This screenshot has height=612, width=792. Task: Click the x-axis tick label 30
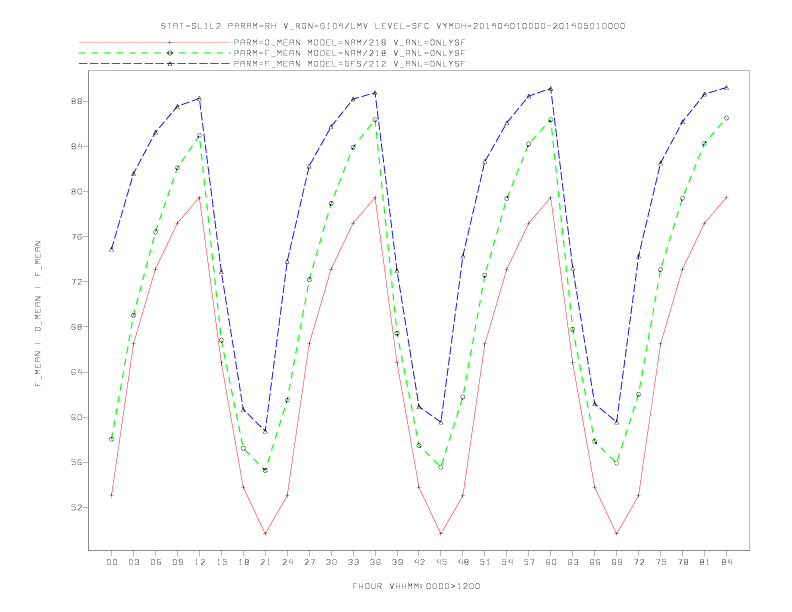[331, 562]
